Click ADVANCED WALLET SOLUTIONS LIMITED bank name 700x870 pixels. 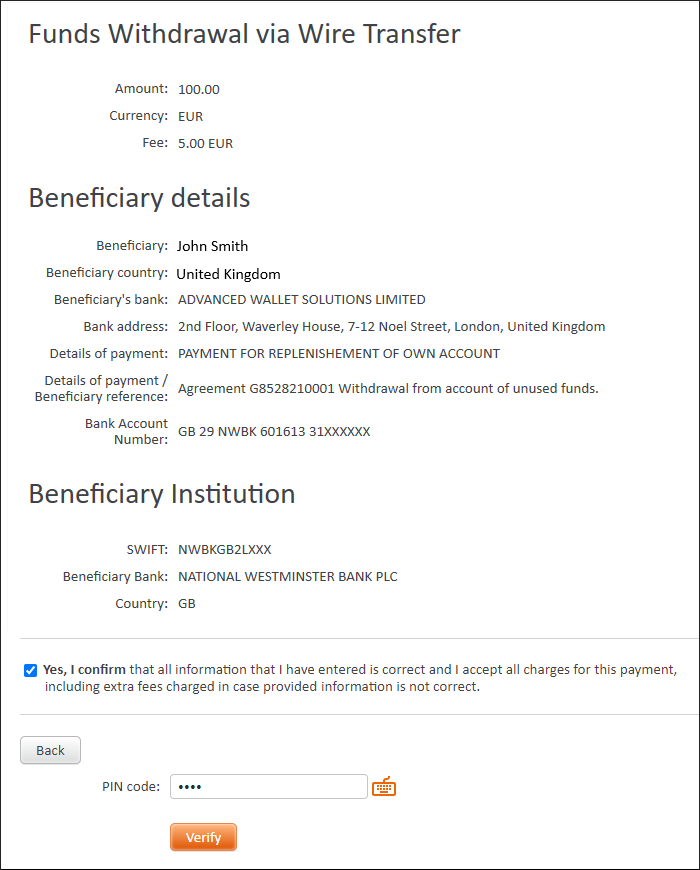coord(302,300)
